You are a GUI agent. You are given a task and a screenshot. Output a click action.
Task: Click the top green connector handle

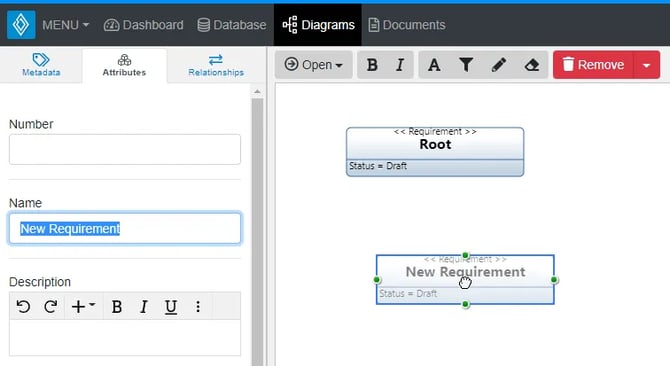coord(466,255)
